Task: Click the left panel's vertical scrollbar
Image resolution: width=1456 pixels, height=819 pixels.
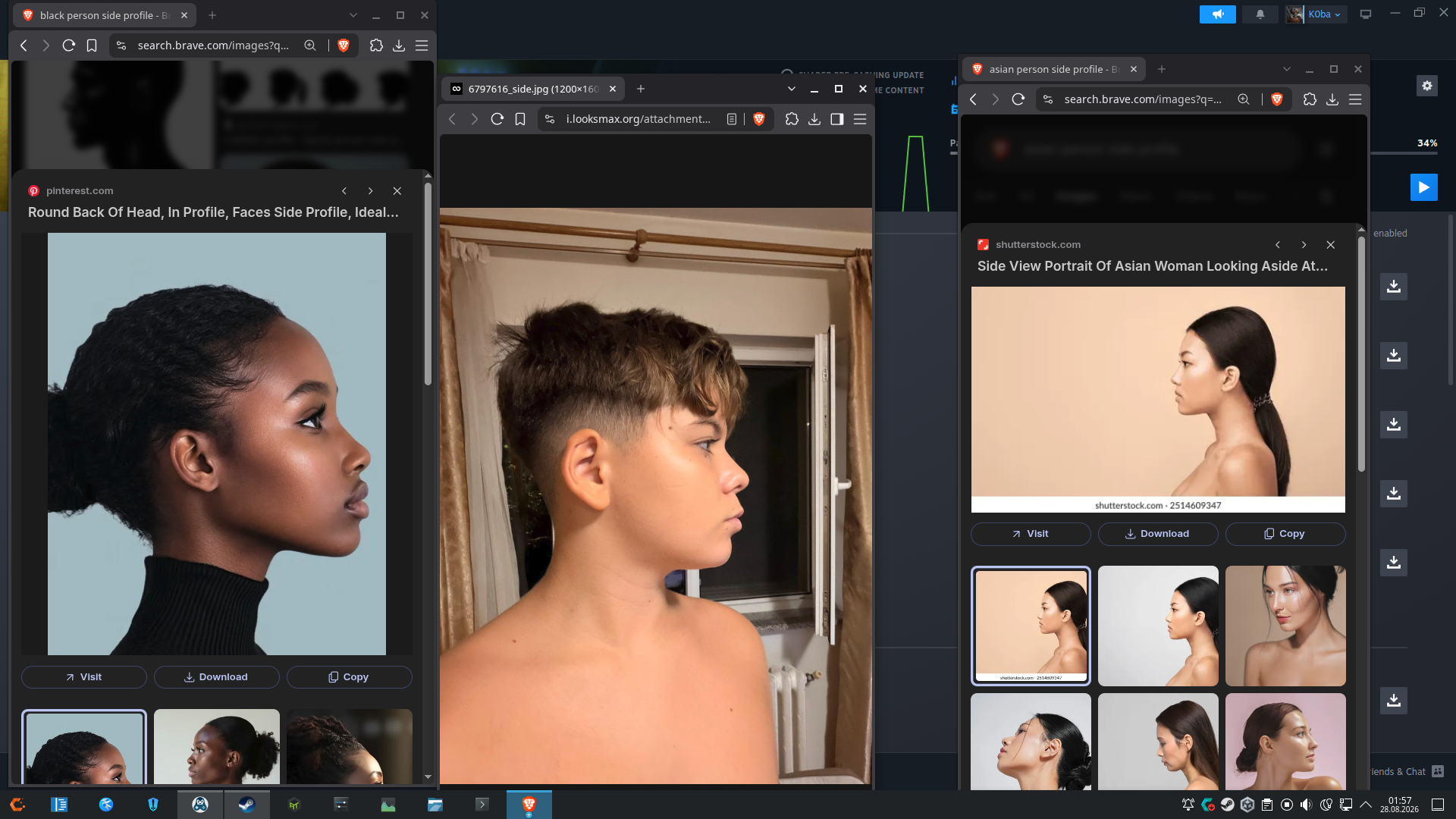Action: [428, 284]
